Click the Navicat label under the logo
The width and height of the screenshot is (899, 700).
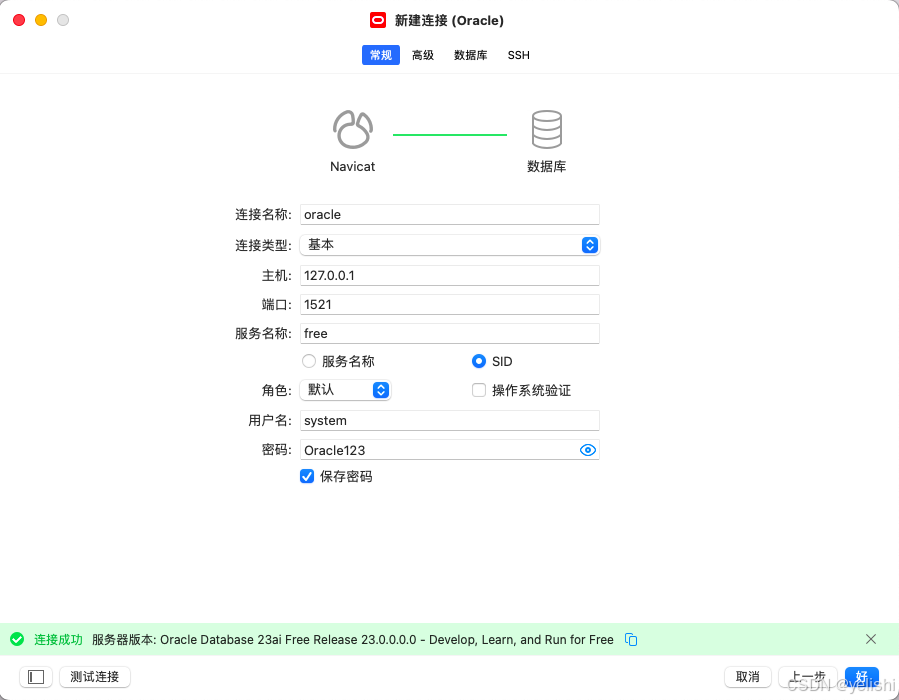coord(353,167)
